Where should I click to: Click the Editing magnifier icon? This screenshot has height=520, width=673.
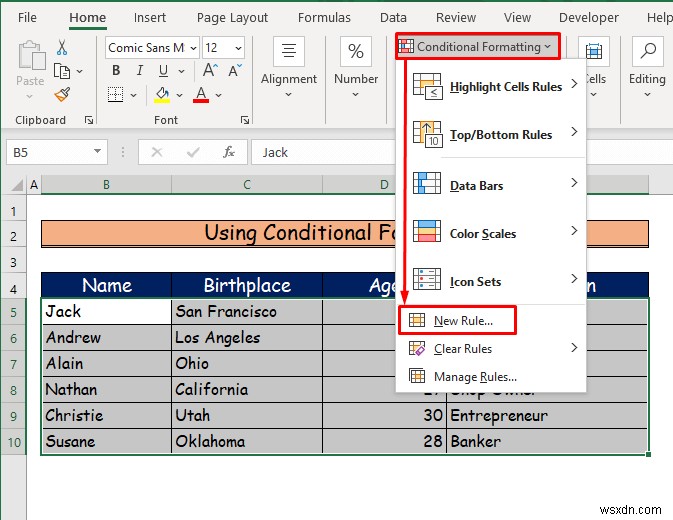tap(648, 51)
